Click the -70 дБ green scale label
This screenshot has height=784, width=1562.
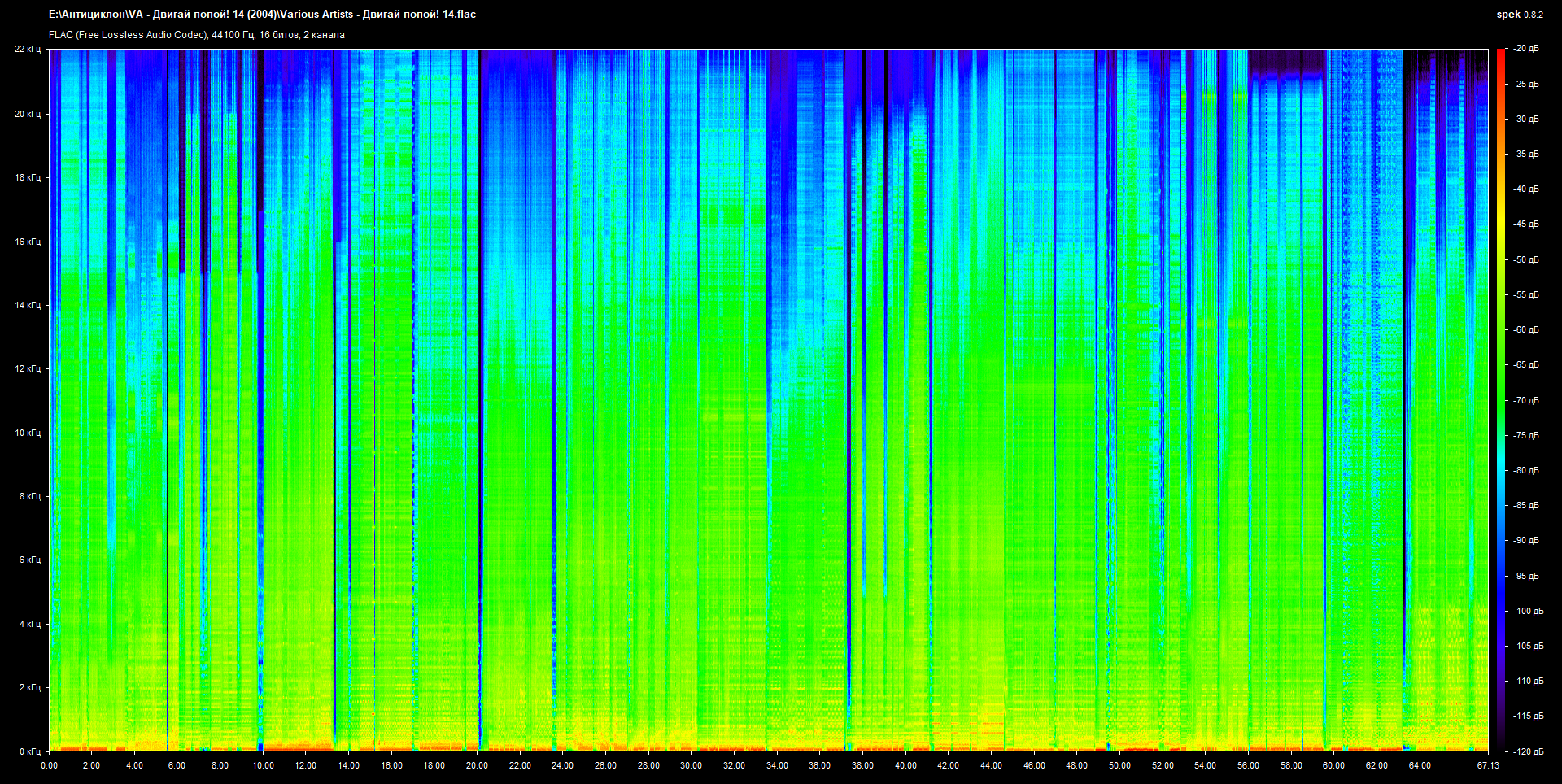coord(1525,400)
